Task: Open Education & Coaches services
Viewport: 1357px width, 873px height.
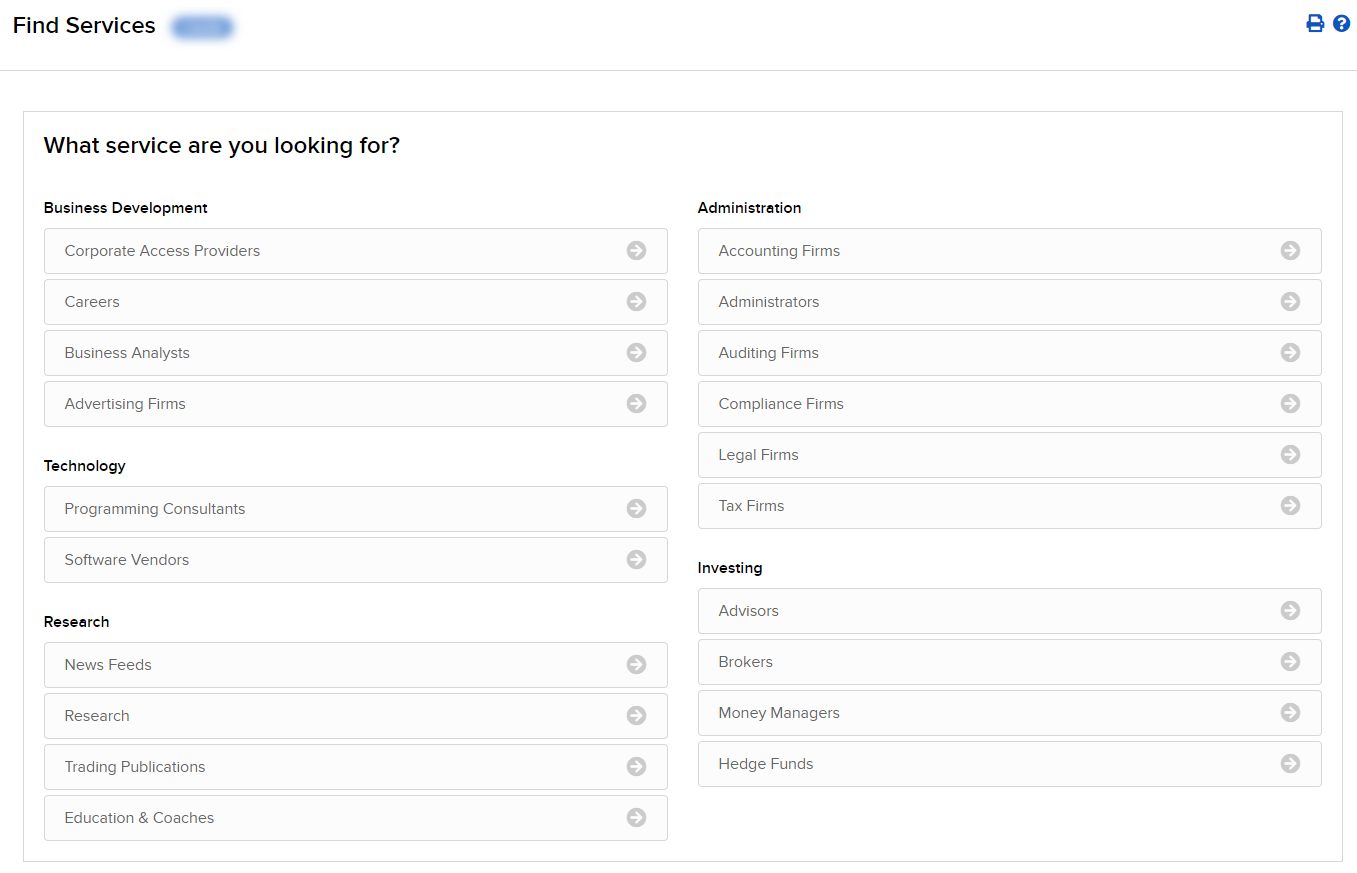Action: pyautogui.click(x=139, y=818)
